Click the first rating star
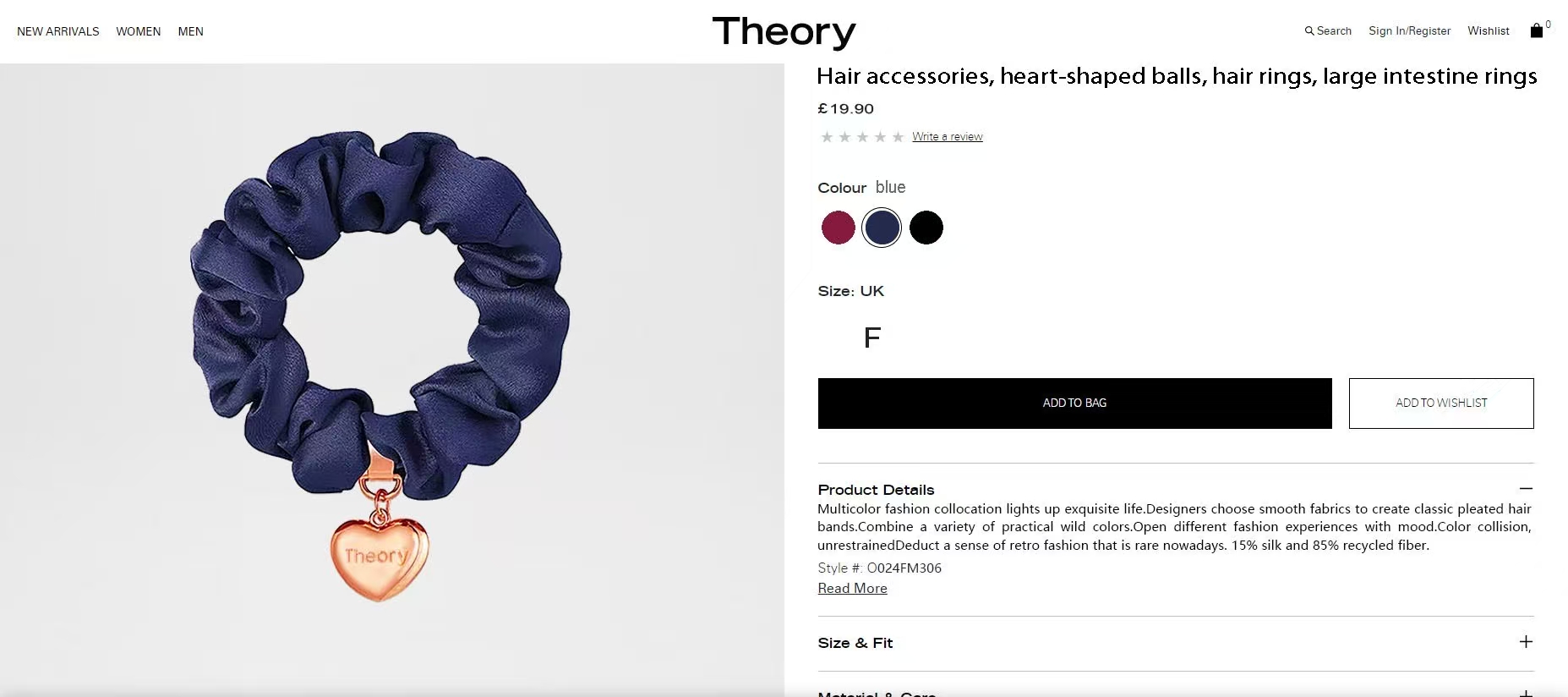The width and height of the screenshot is (1568, 697). pos(827,137)
